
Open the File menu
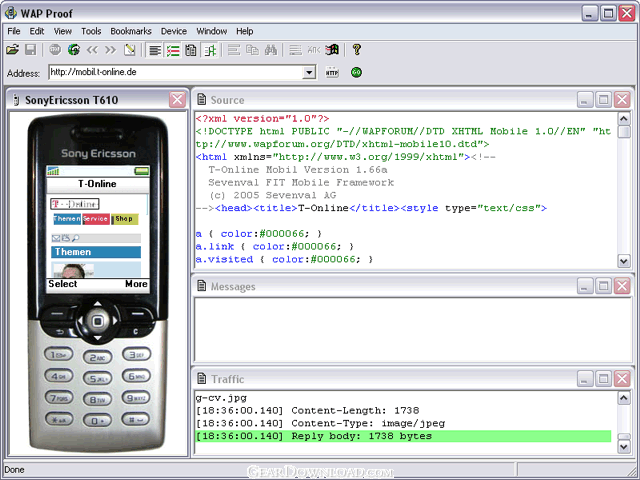pyautogui.click(x=13, y=31)
